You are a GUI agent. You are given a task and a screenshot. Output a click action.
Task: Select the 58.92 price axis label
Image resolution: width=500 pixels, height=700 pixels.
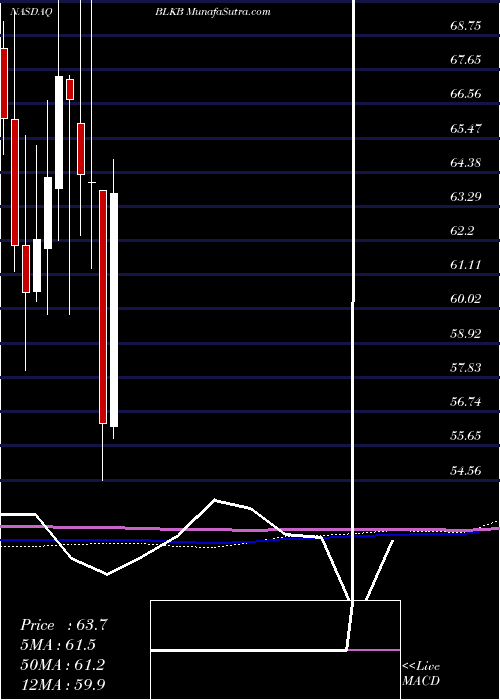466,333
